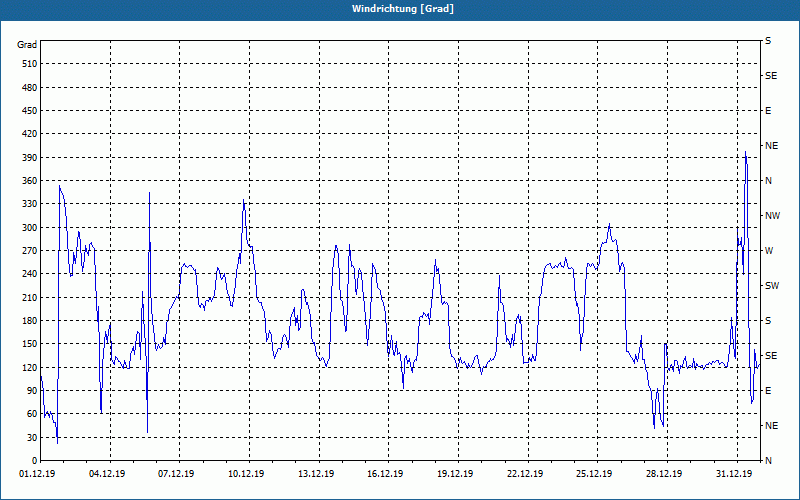Pick the SE compass label level with 480
800x500 pixels.
click(771, 76)
